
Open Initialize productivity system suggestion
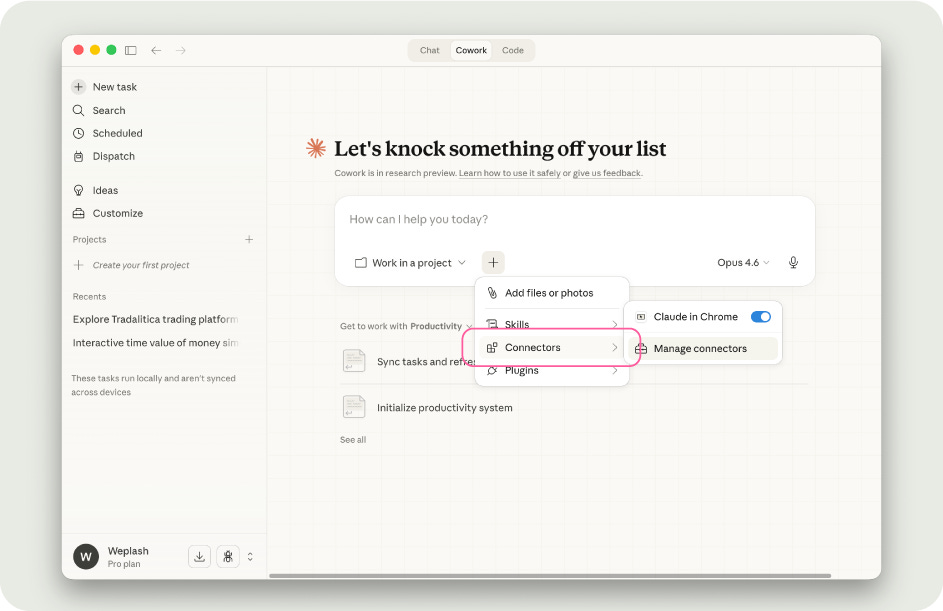[444, 408]
